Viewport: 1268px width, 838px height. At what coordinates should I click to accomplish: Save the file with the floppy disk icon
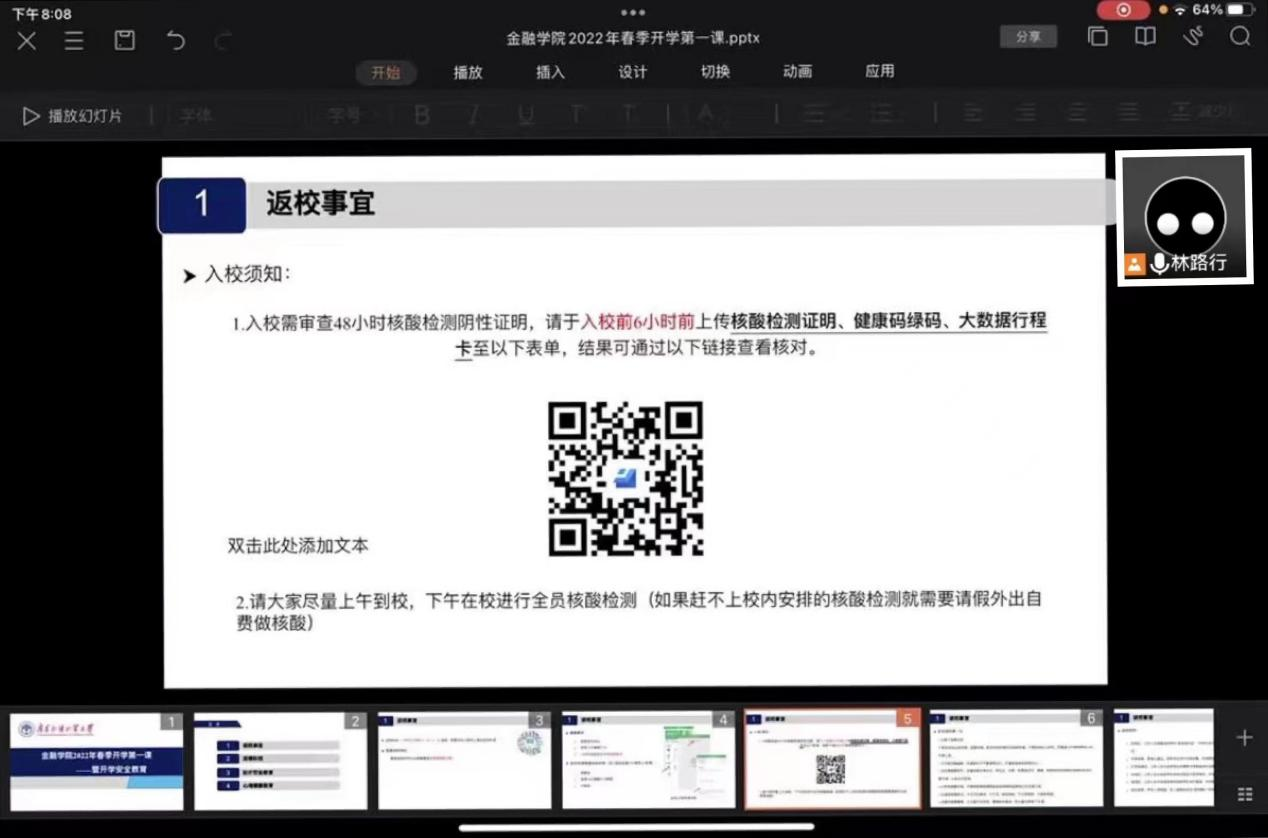click(x=124, y=40)
